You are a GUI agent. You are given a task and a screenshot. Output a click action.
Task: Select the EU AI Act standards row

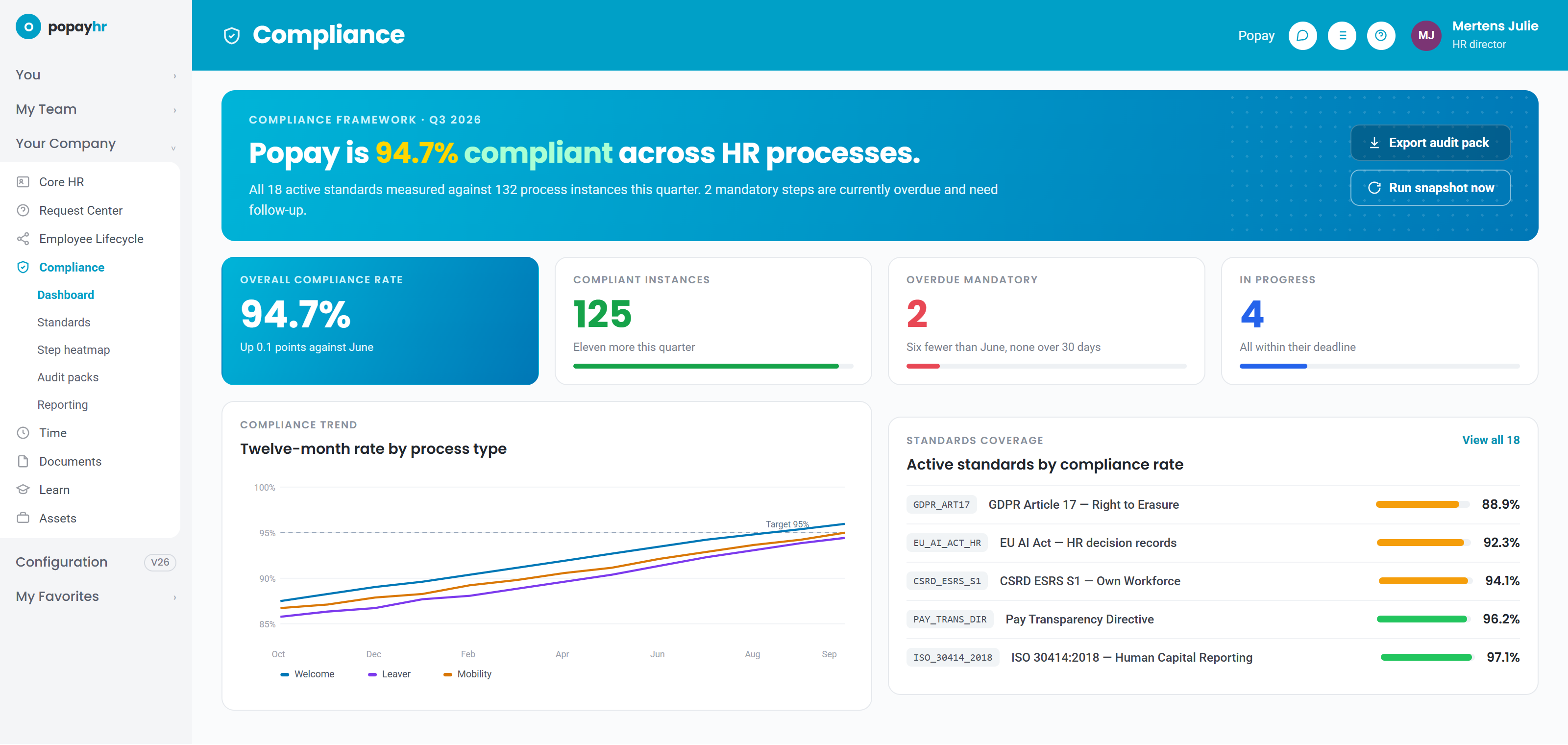[x=1213, y=542]
